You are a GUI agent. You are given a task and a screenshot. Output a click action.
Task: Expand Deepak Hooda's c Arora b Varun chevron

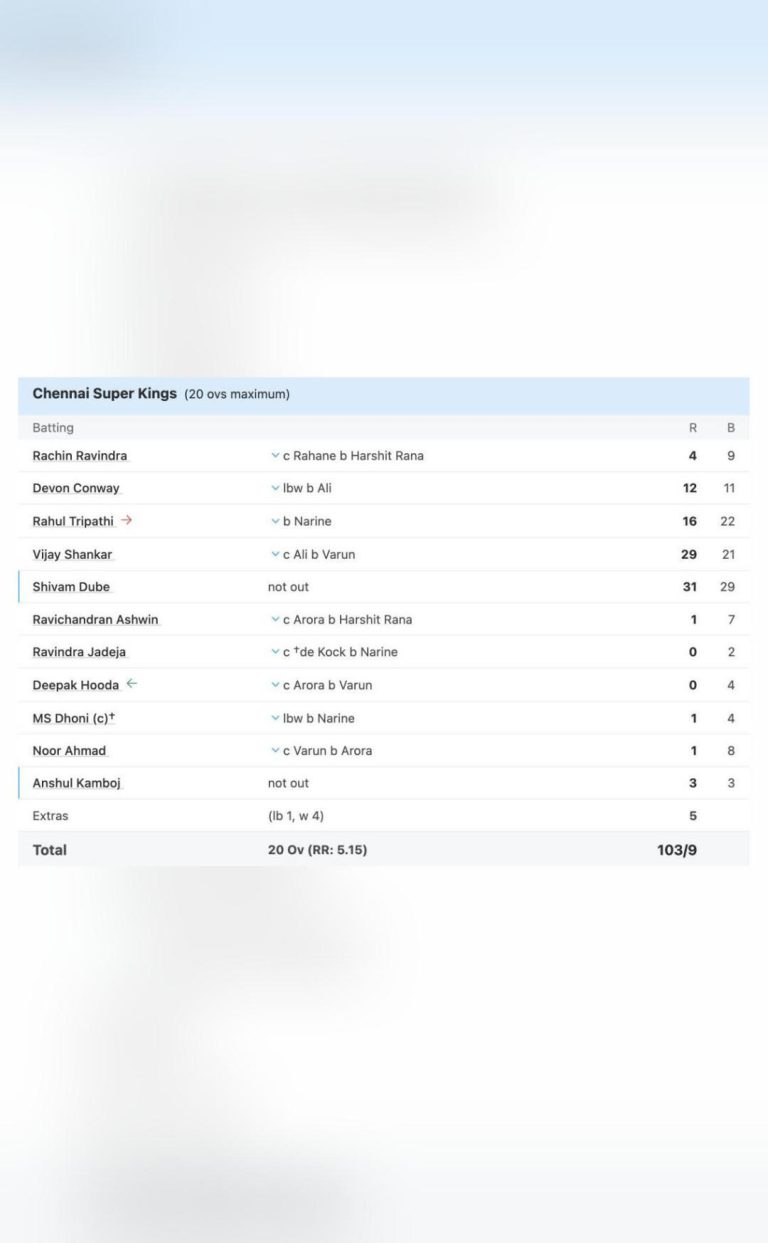(x=275, y=685)
